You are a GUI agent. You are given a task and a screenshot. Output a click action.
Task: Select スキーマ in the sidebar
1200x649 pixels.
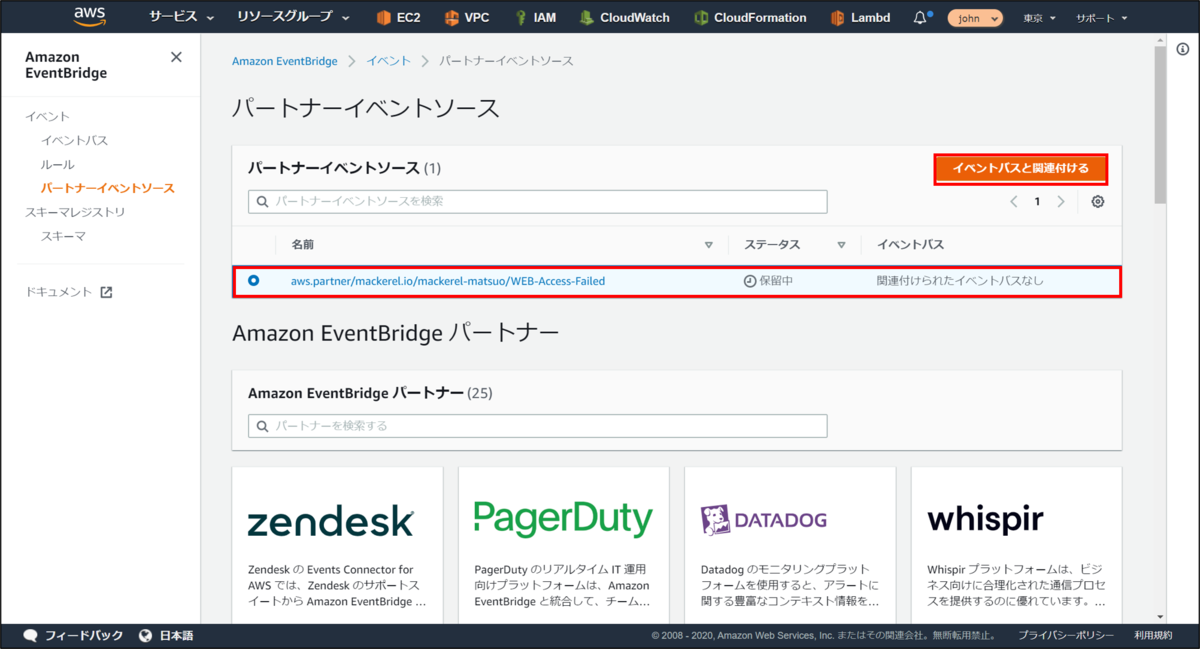click(63, 236)
